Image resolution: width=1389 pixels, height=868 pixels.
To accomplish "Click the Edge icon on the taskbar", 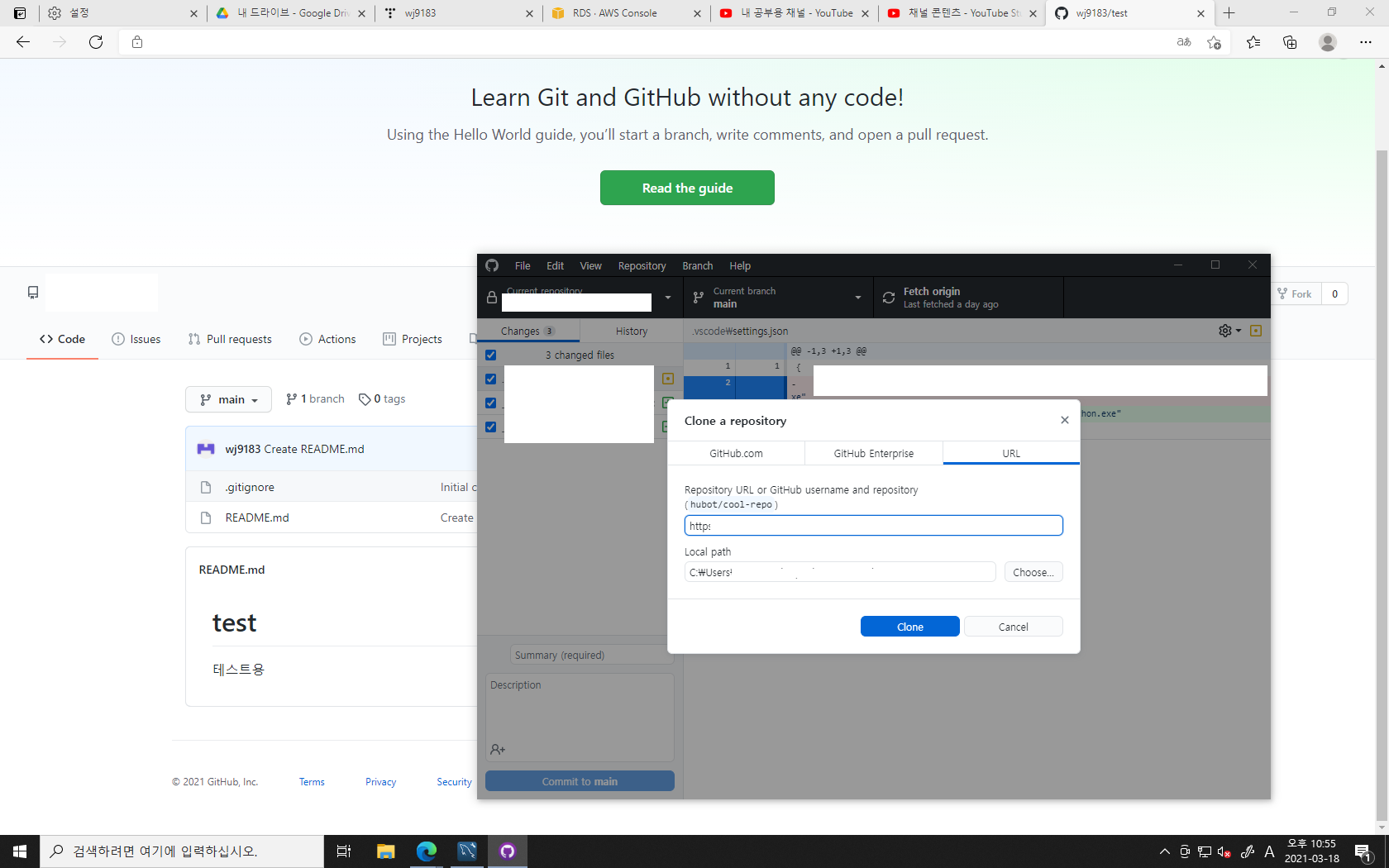I will (x=427, y=851).
